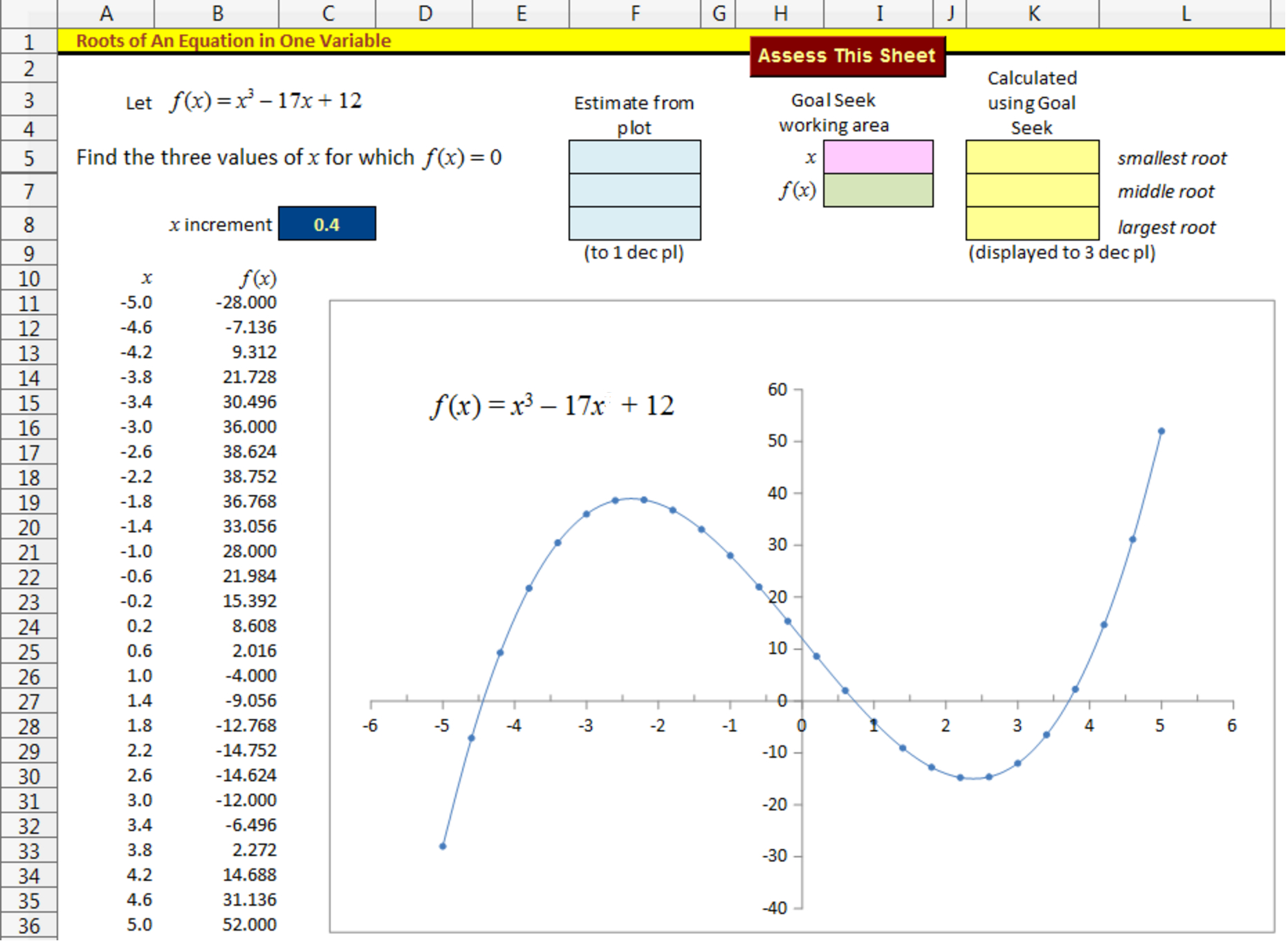The image size is (1288, 950).
Task: Select the chart data point at x = -5
Action: click(x=443, y=846)
